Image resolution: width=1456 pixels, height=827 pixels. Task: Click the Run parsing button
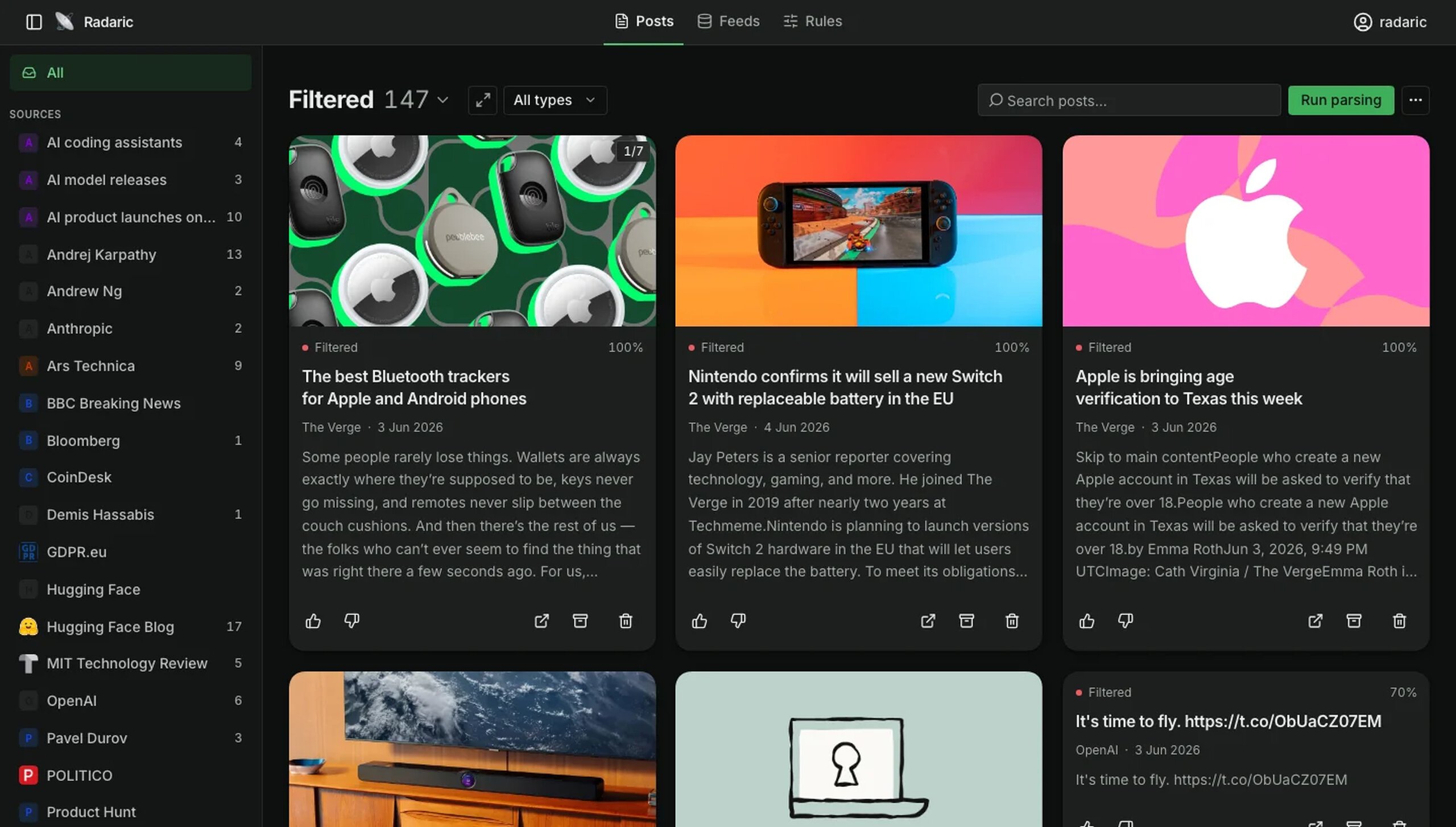click(x=1341, y=100)
